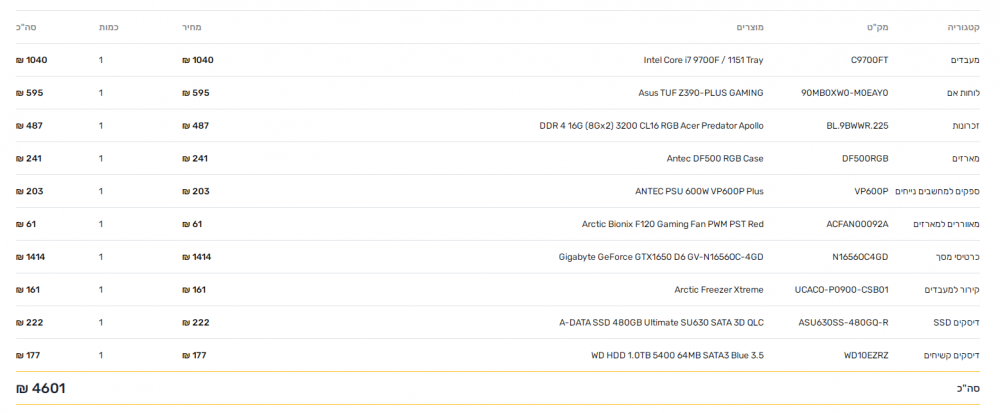
Task: Select product Arctic Bionix F120 Gaming Fan
Action: pos(673,224)
